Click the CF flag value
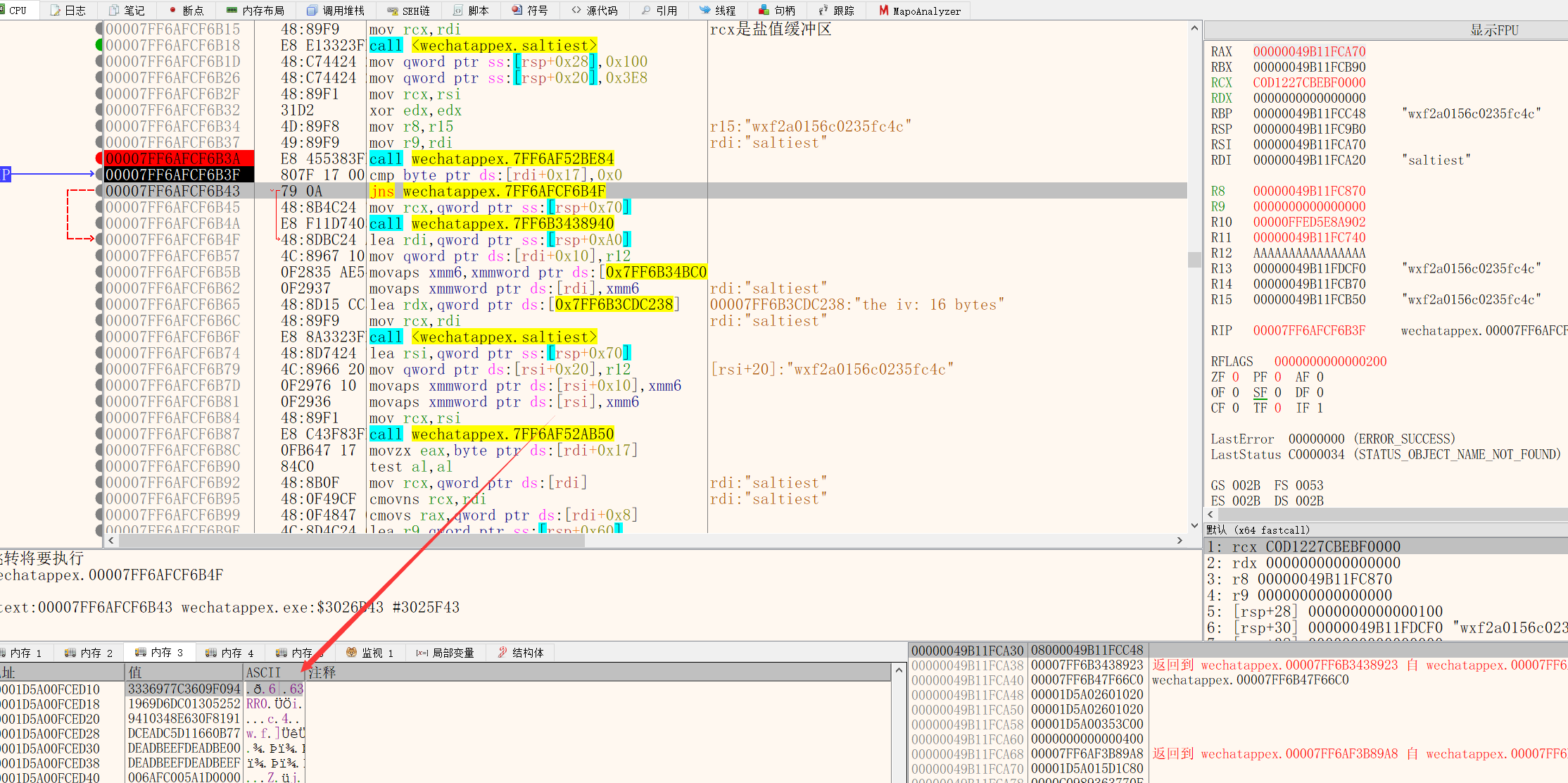The image size is (1568, 783). pyautogui.click(x=1236, y=408)
